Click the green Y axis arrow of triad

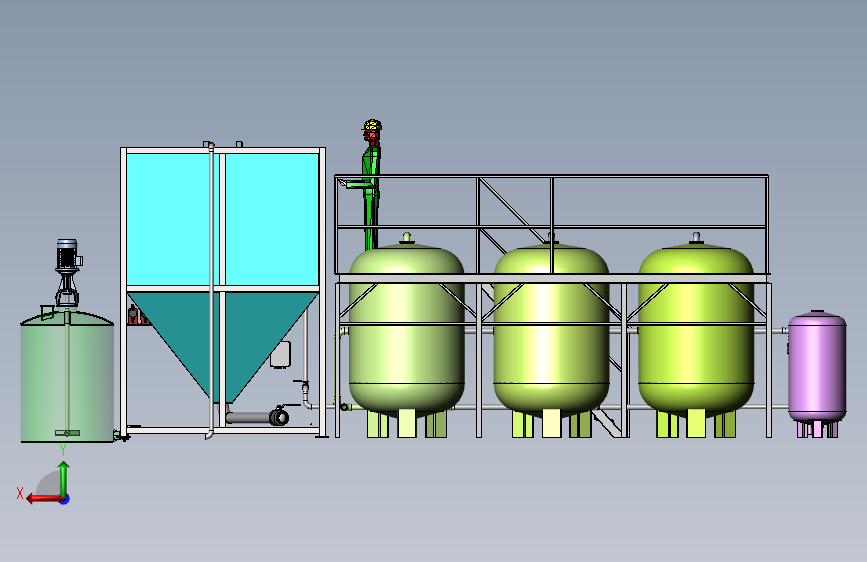pos(64,479)
